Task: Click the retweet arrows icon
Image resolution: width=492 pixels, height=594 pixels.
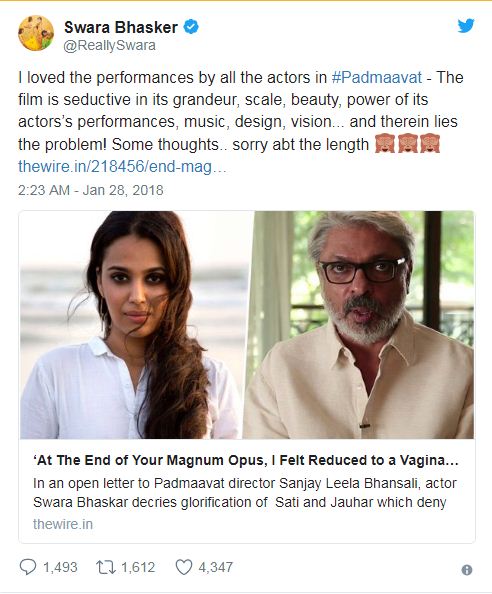Action: coord(106,567)
